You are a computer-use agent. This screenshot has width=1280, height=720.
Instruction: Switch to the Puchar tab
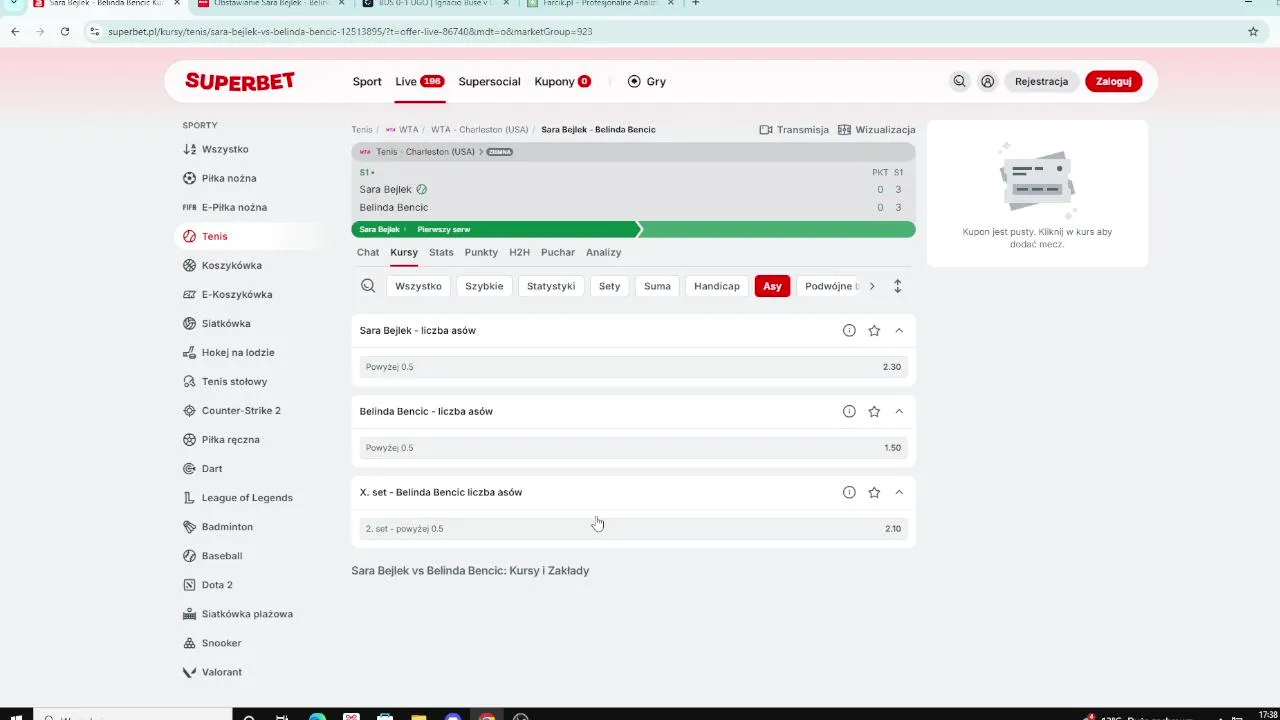[558, 252]
